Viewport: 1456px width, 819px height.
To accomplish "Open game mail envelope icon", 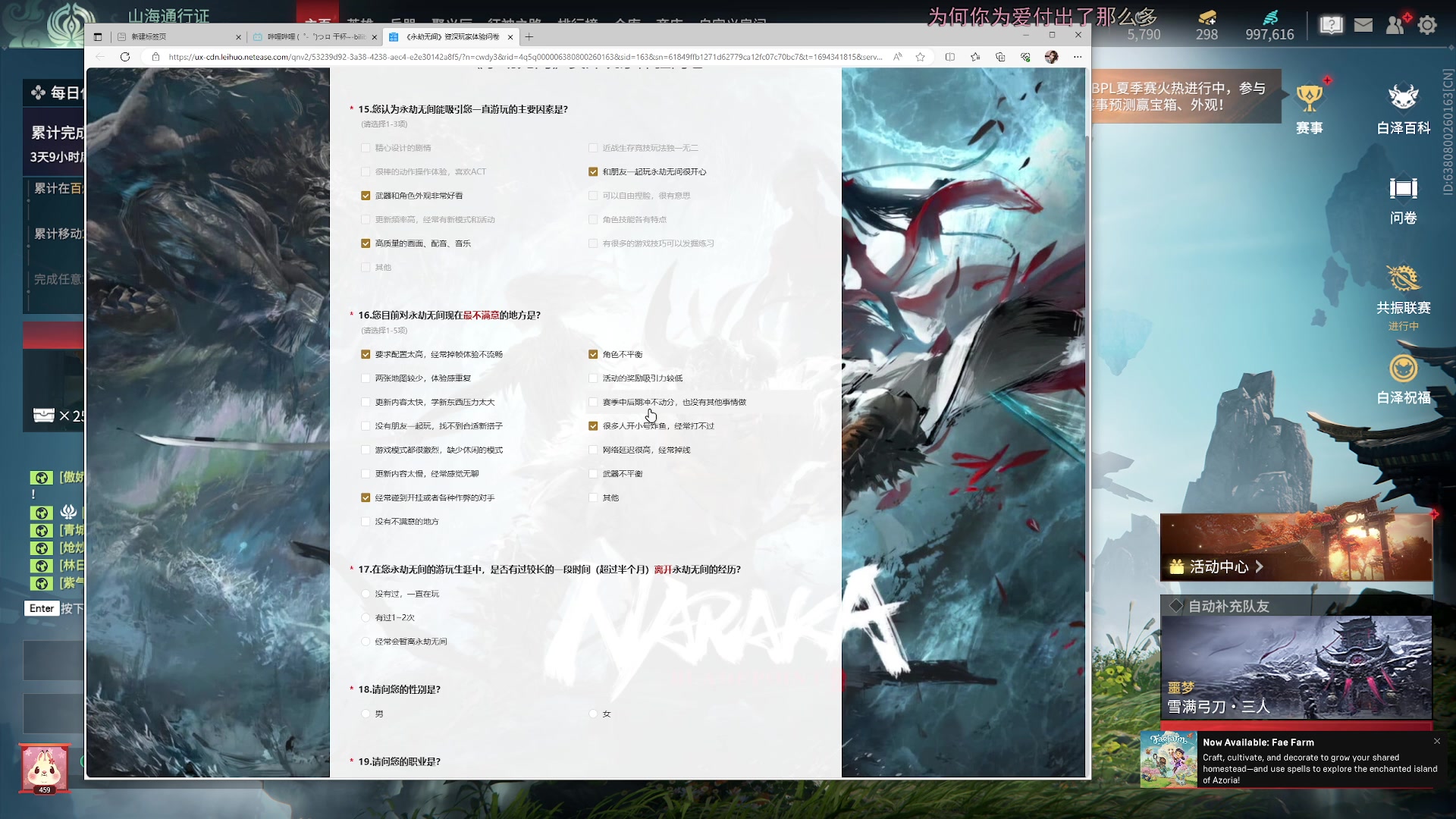I will click(x=1363, y=25).
